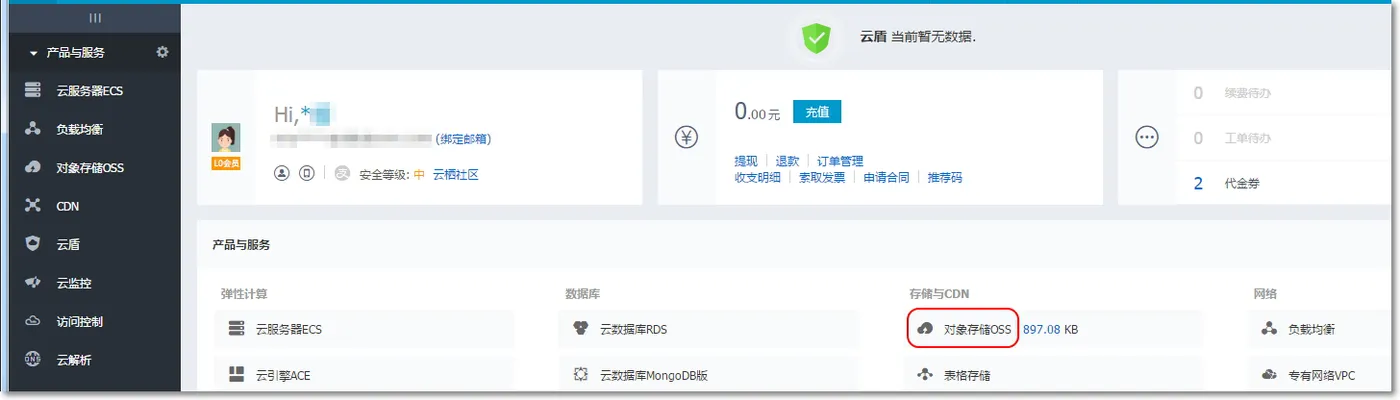Open 收支明细 link

(x=757, y=177)
